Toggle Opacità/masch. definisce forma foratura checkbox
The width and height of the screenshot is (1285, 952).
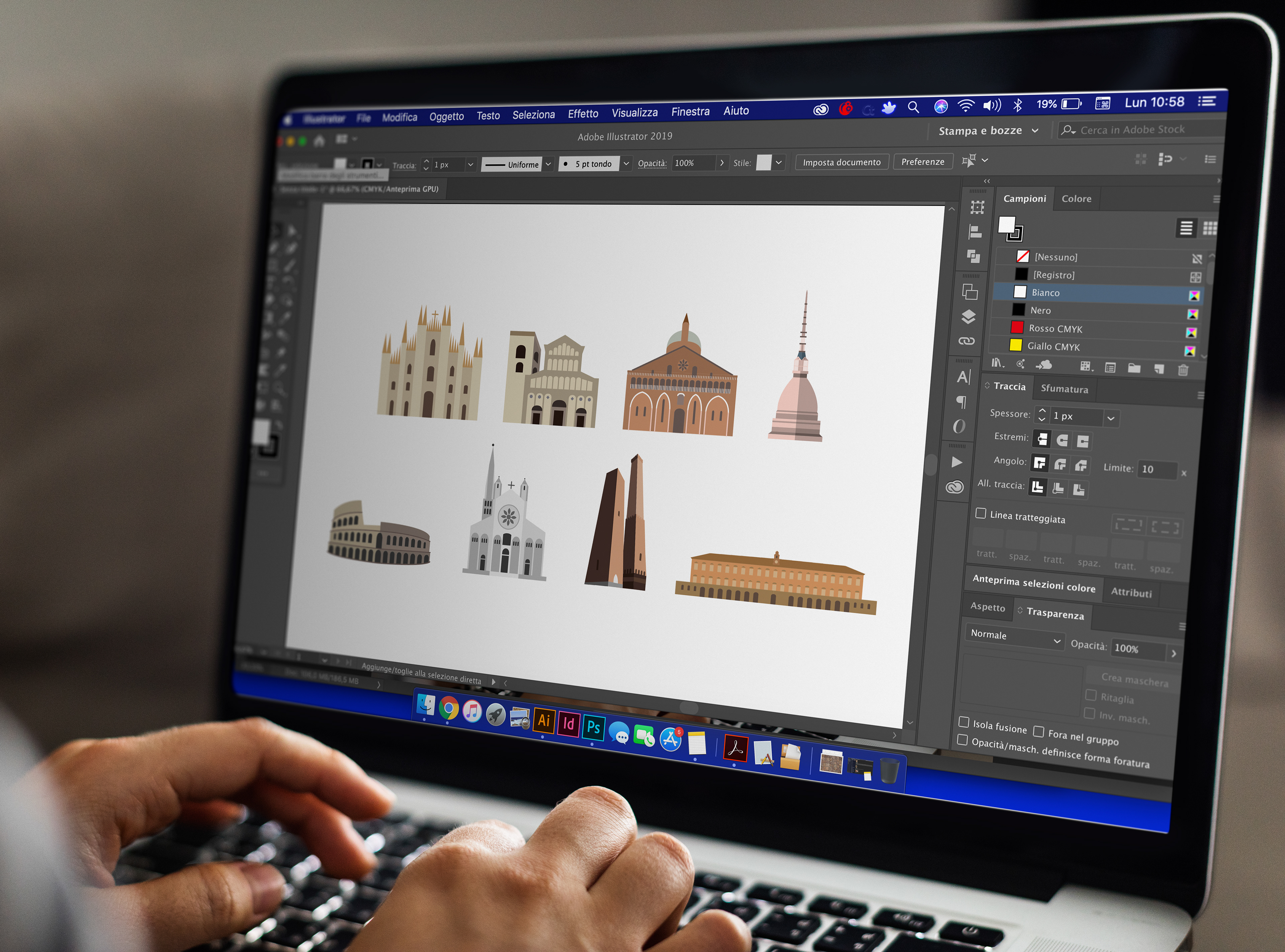tap(962, 740)
